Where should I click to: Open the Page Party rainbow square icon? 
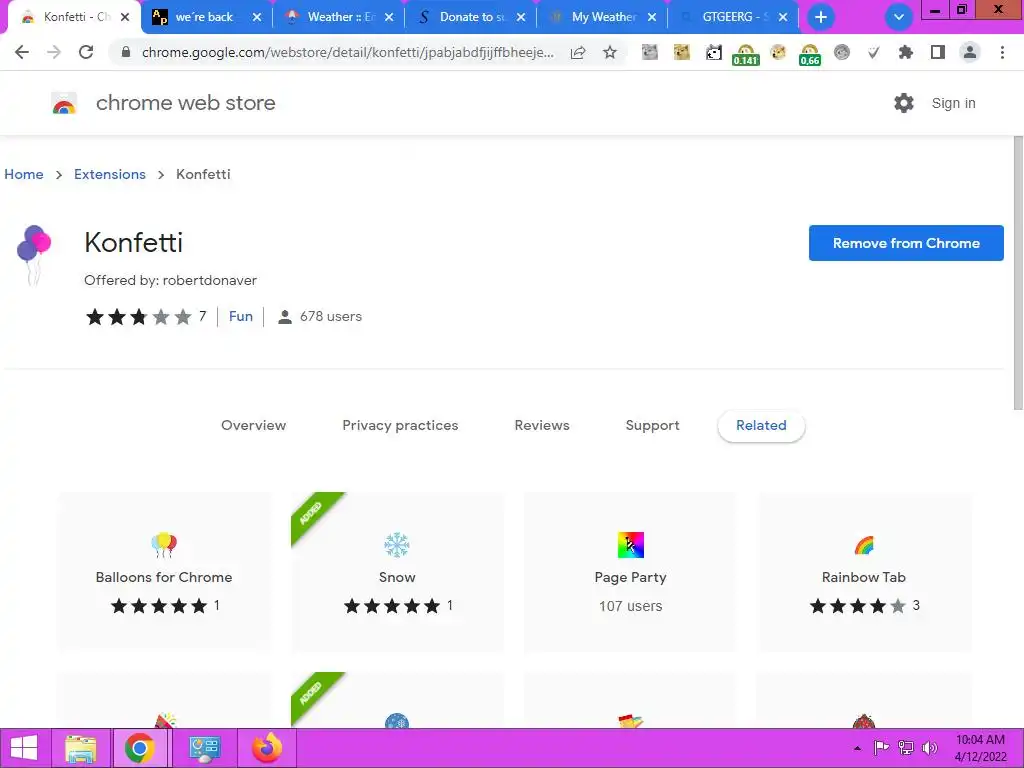coord(630,545)
